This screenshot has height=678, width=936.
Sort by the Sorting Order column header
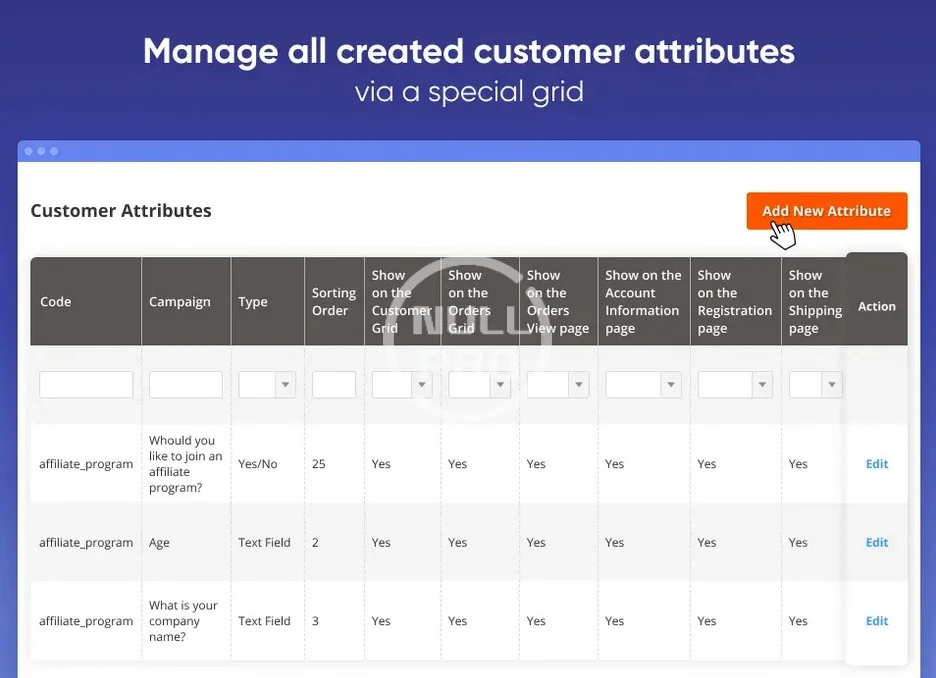(334, 302)
